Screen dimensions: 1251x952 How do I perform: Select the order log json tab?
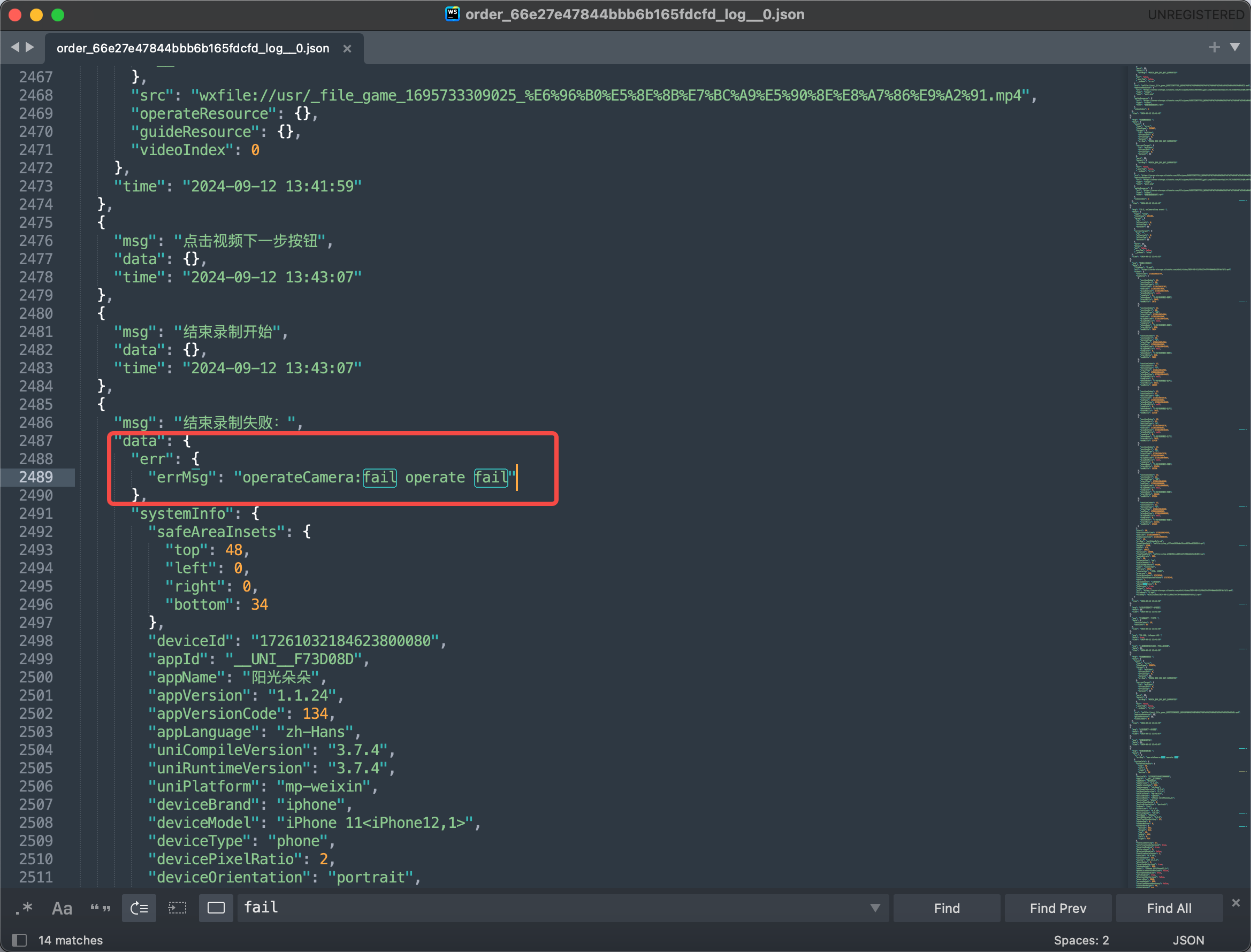coord(193,48)
